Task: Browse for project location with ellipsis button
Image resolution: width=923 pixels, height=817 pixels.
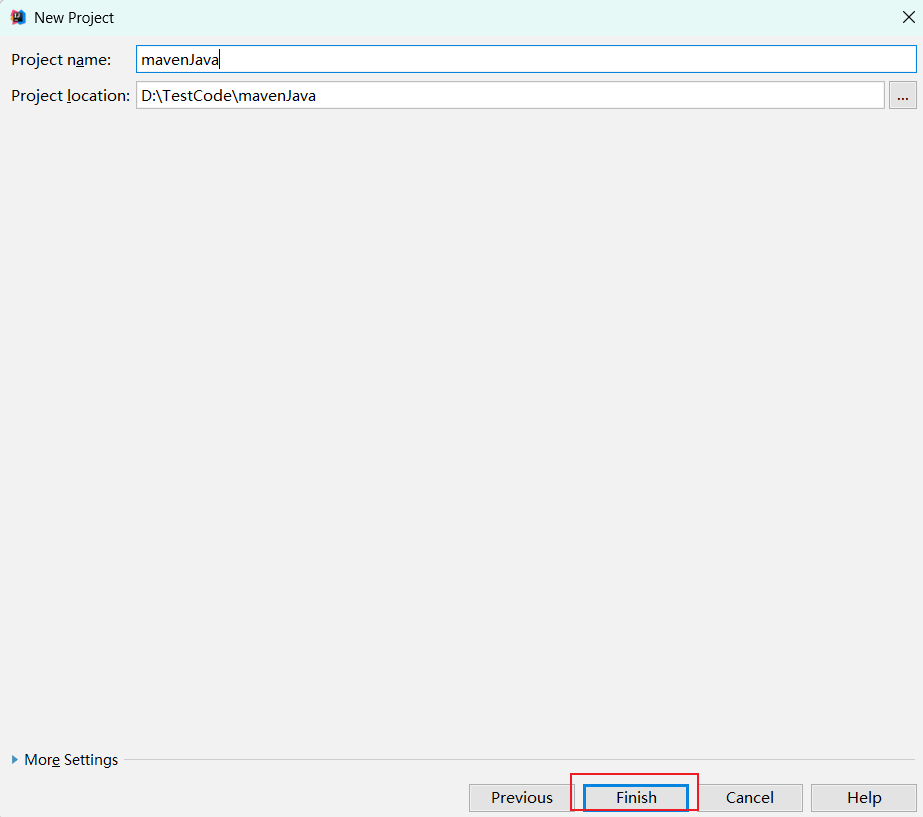Action: [x=902, y=95]
